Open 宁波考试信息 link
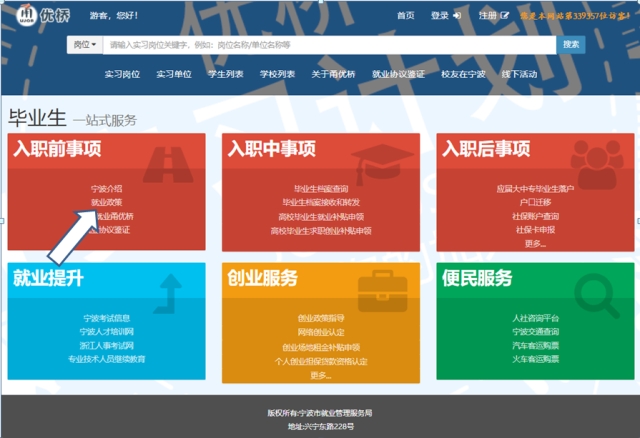640x438 pixels. (106, 318)
